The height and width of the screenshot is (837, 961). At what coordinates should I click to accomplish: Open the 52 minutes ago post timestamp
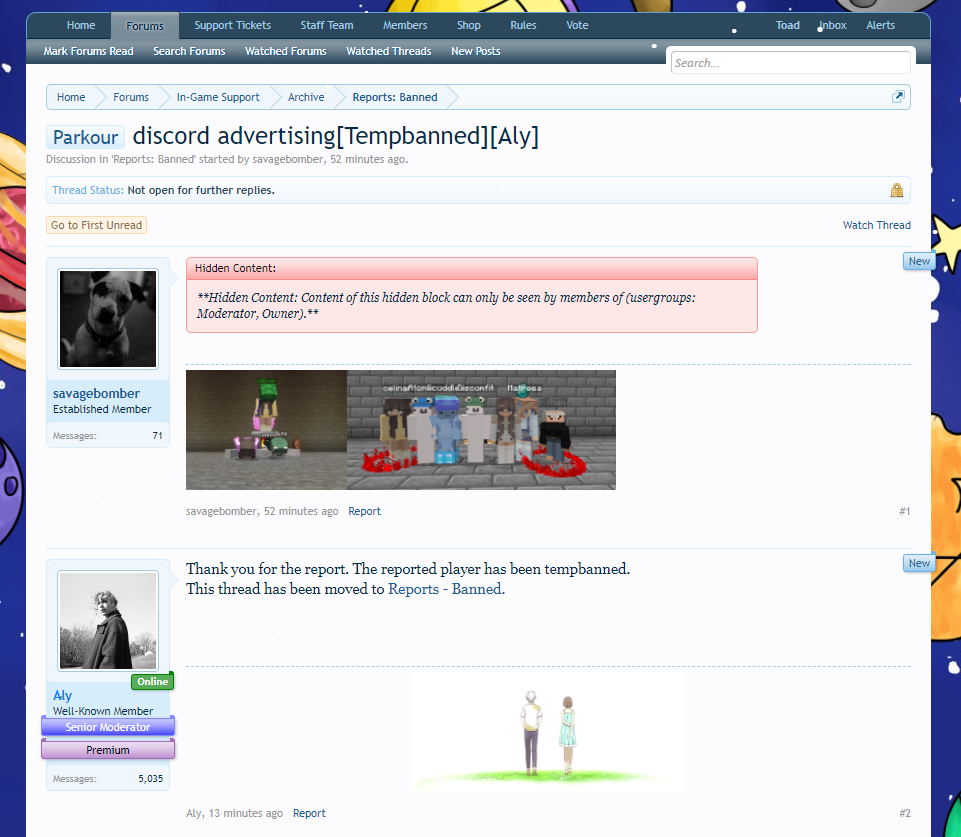click(x=301, y=511)
